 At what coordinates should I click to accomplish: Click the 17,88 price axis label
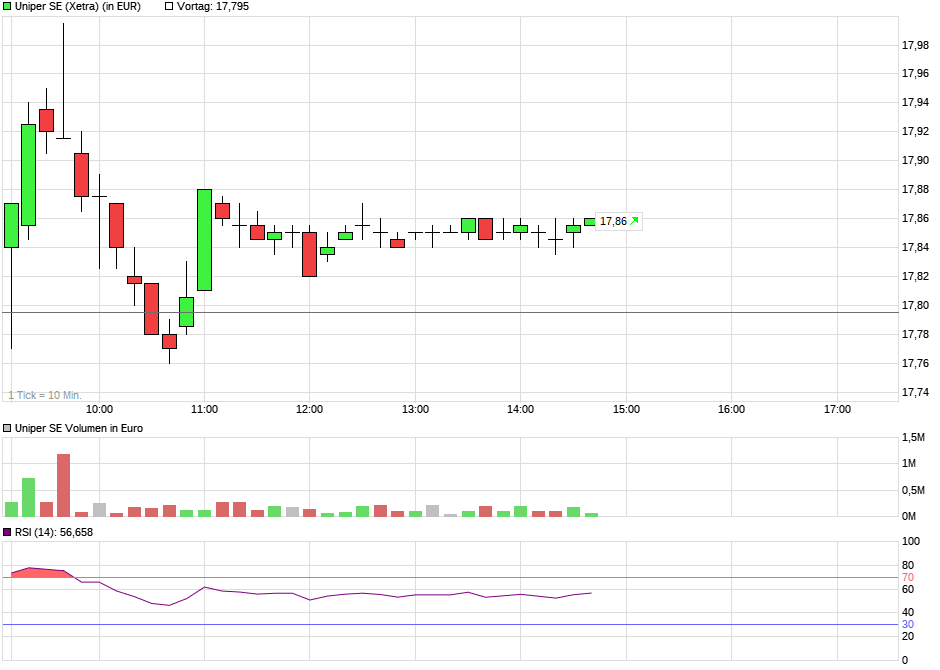point(915,189)
